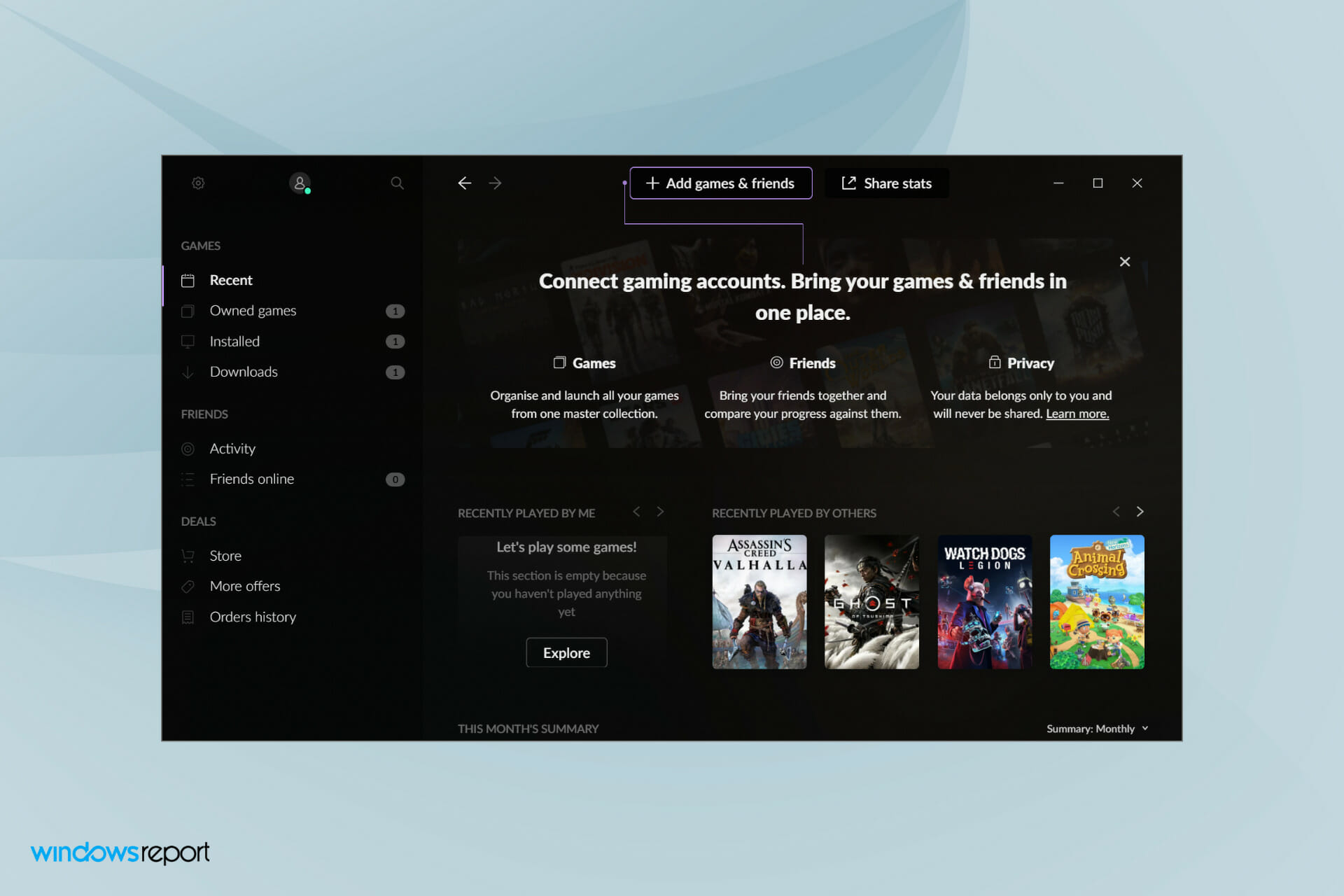
Task: Select the Downloads sidebar menu item
Action: [243, 371]
